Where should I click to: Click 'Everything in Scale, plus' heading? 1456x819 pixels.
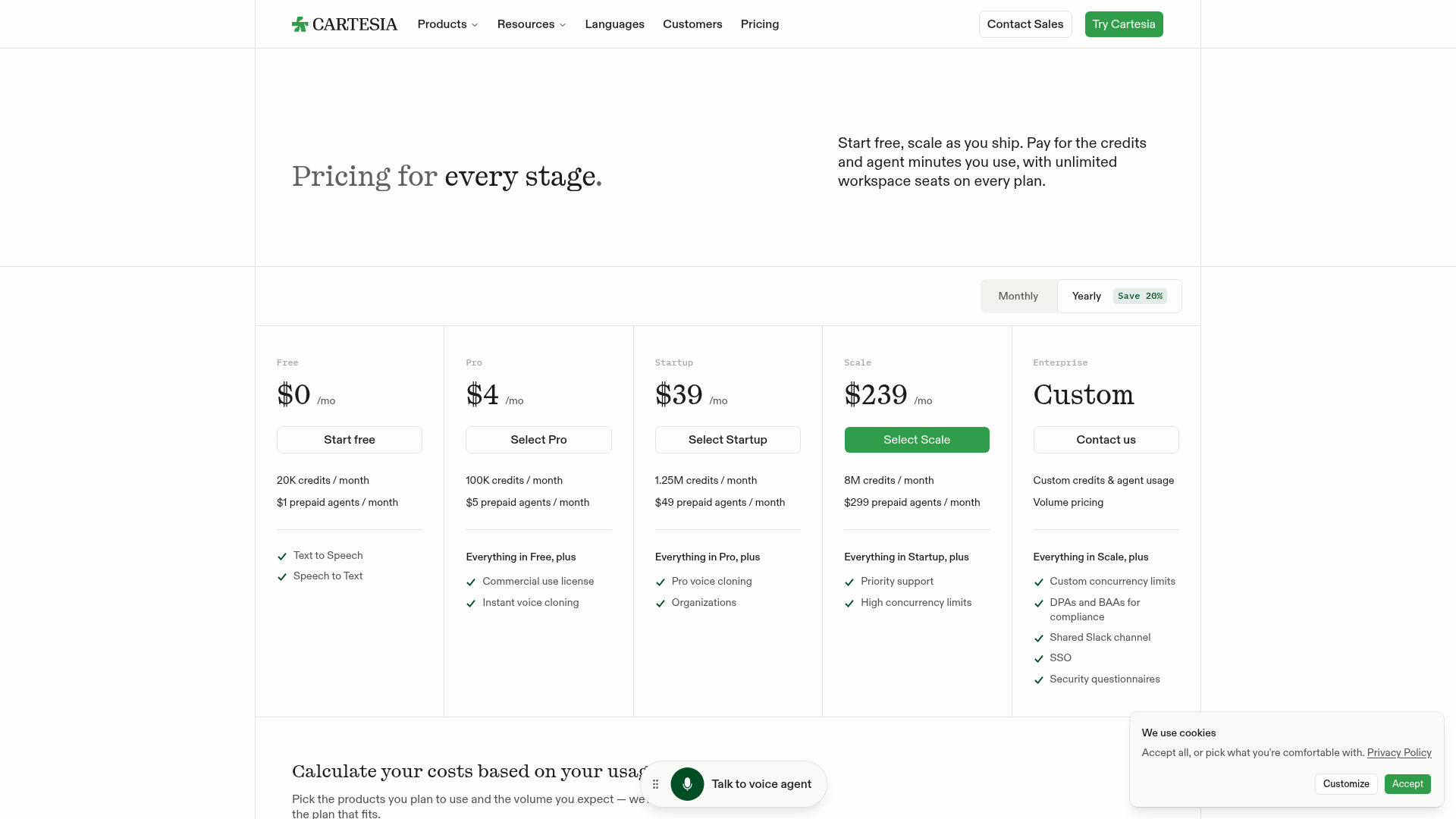[x=1090, y=557]
